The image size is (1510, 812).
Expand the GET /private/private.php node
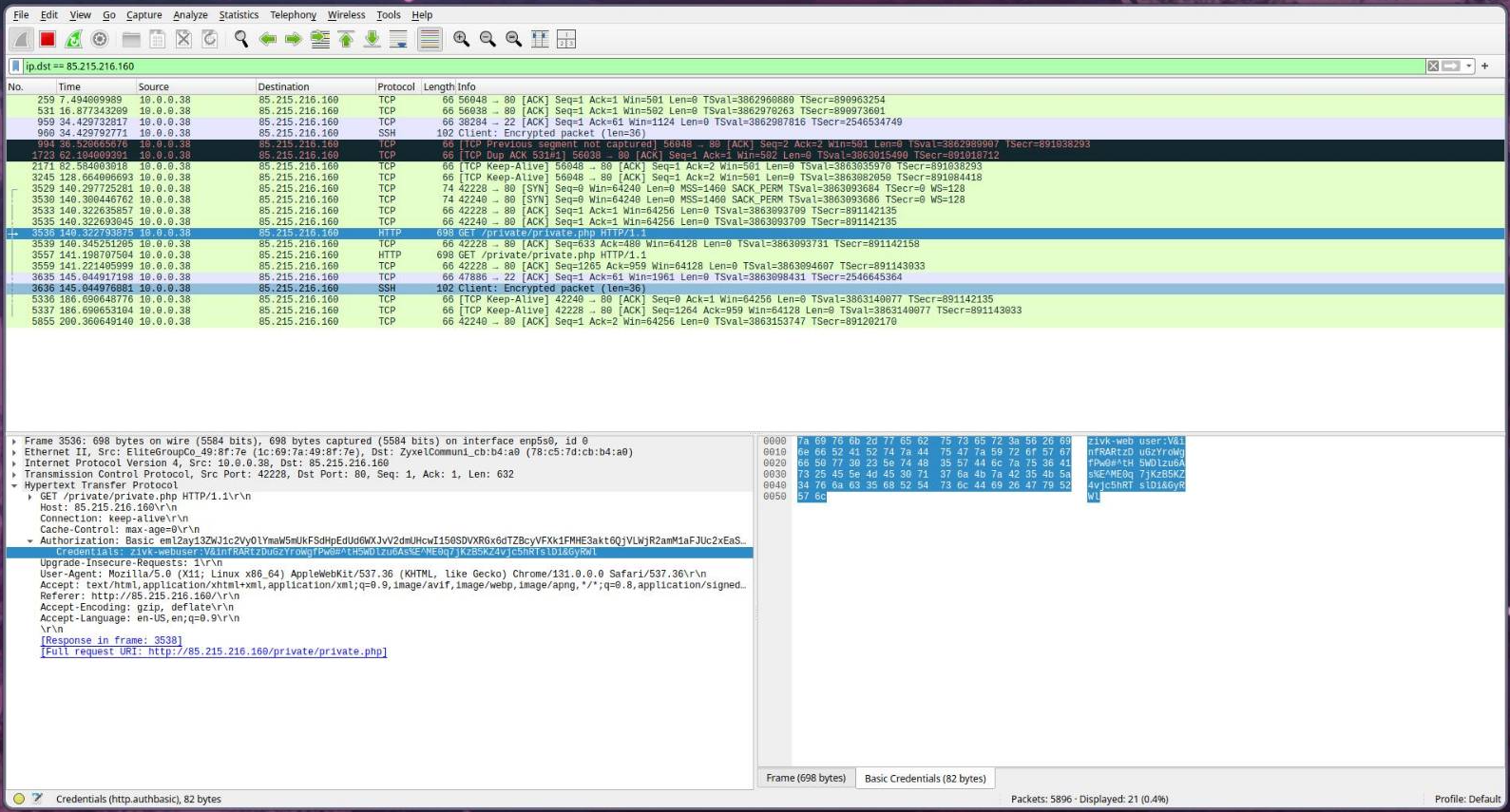pyautogui.click(x=29, y=497)
